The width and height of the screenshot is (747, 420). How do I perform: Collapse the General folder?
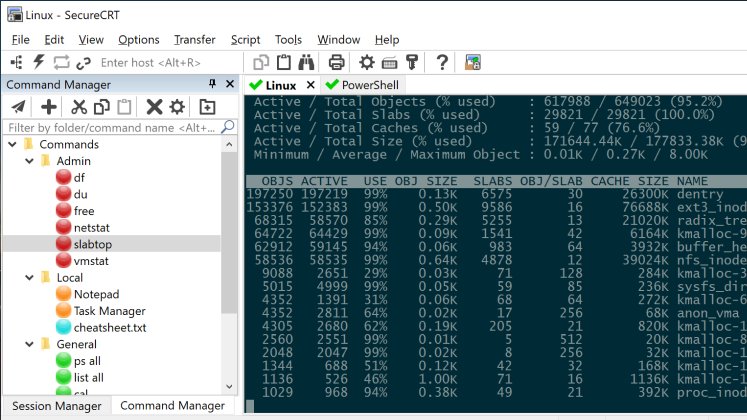(30, 344)
